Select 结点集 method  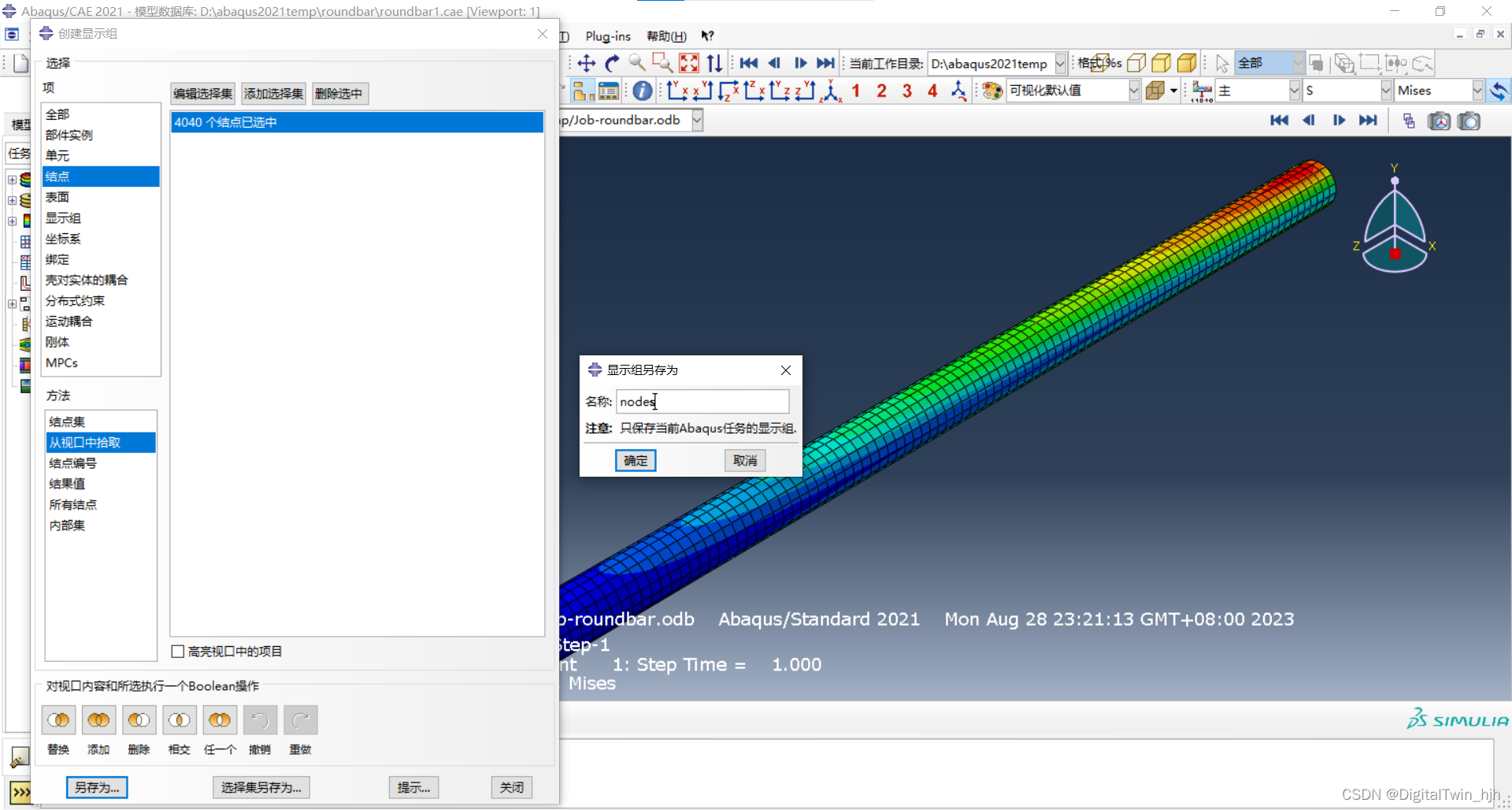(101, 422)
